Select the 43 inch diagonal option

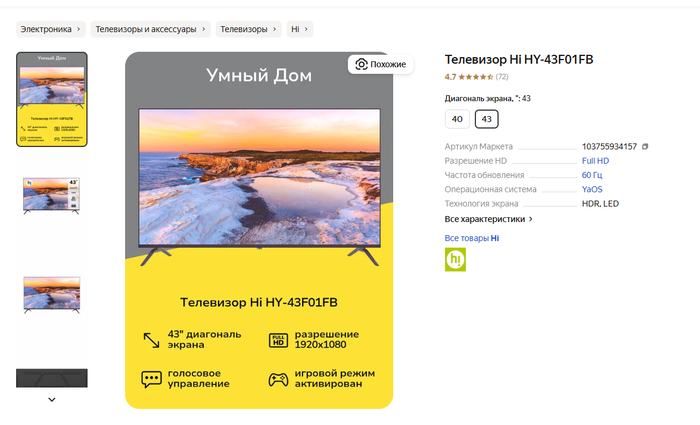[x=487, y=119]
